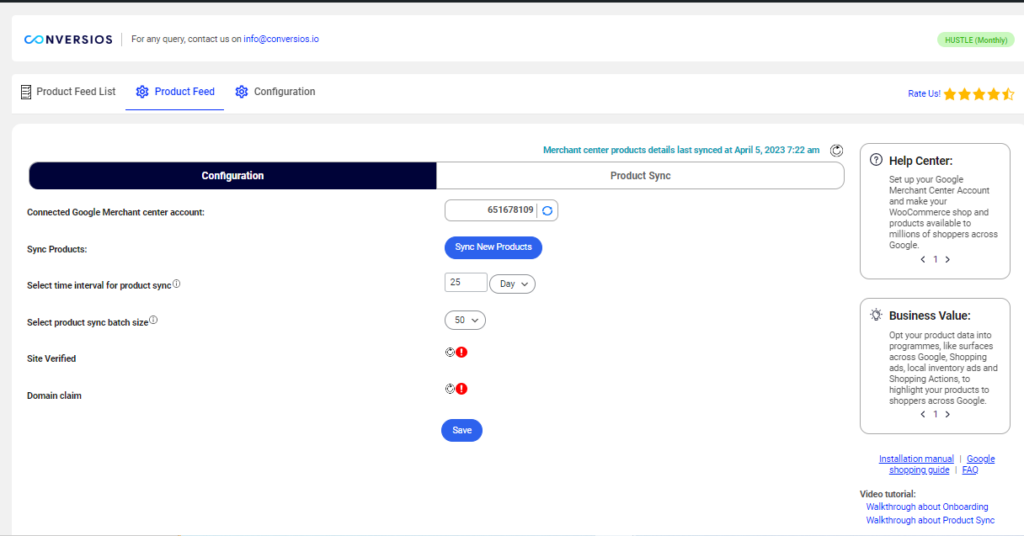Refresh merchant center sync details icon

point(836,151)
